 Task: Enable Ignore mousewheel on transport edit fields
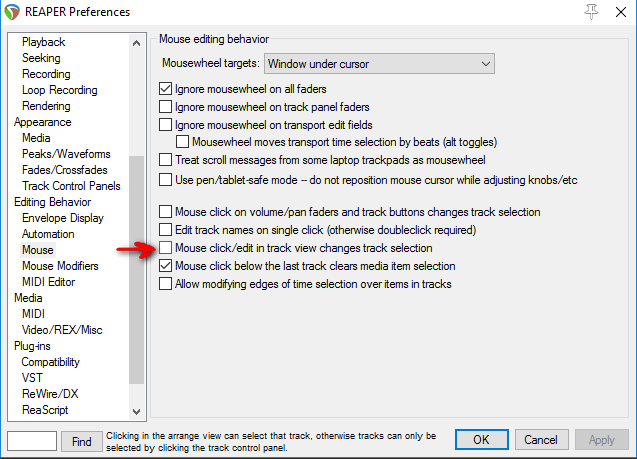click(165, 125)
